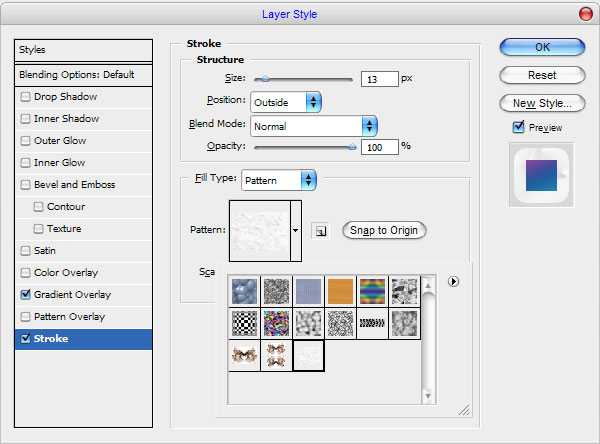Pick the rainbow tie-dye pattern swatch
This screenshot has width=600, height=444.
373,290
